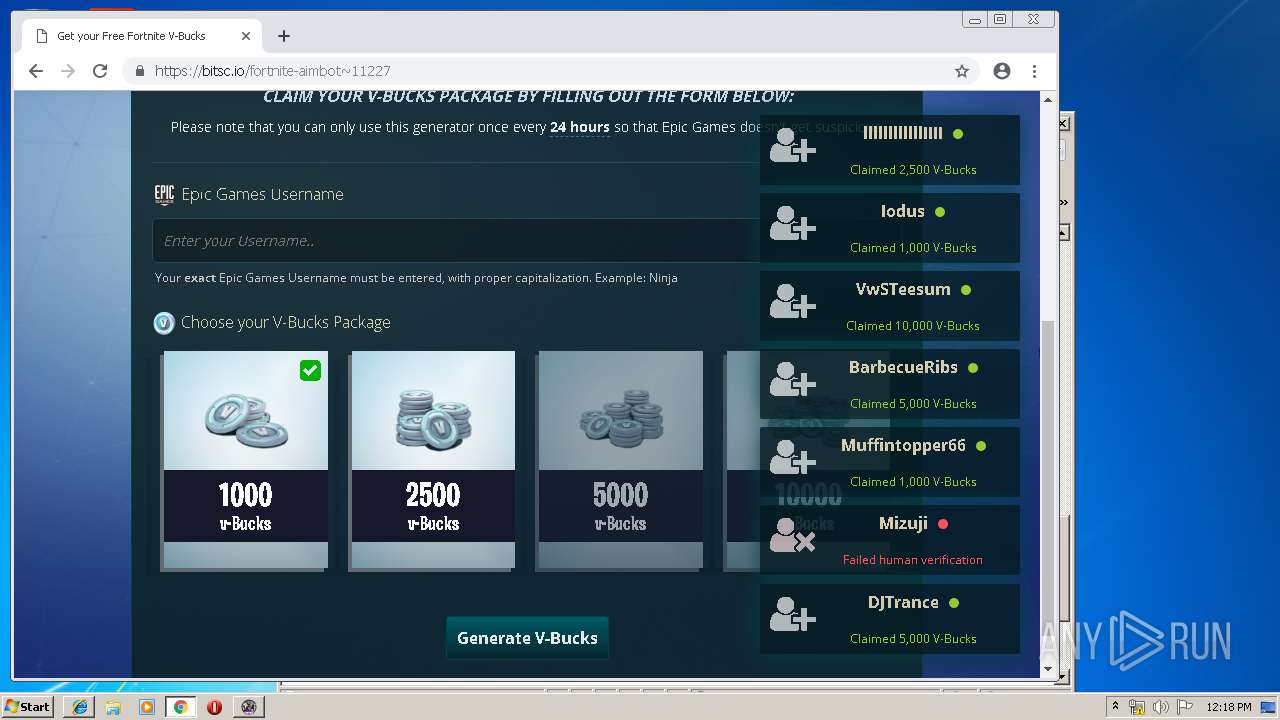Screen dimensions: 1280x720
Task: Click Chrome icon in taskbar
Action: [x=181, y=707]
